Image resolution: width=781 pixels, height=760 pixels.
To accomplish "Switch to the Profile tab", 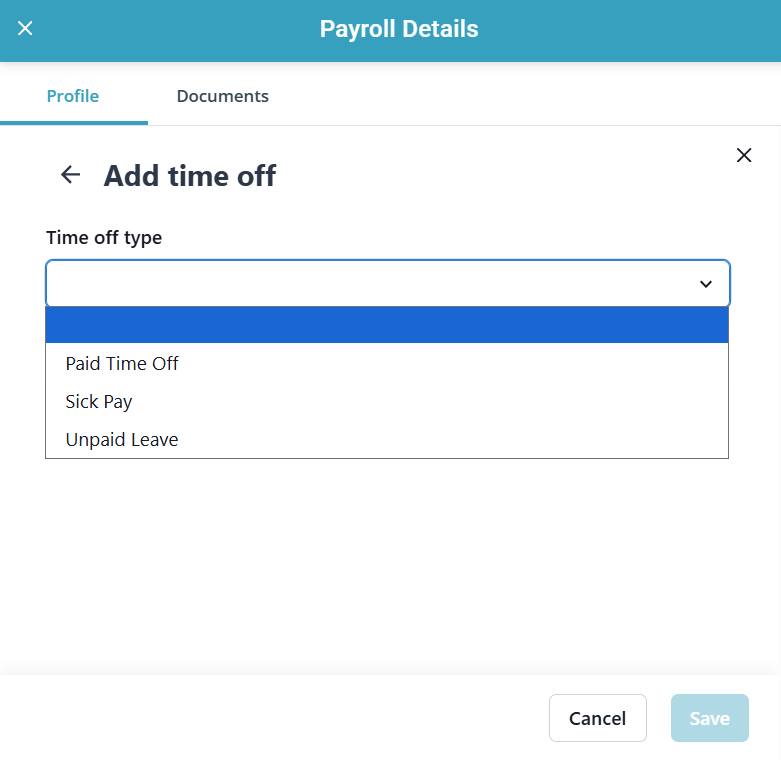I will coord(73,96).
